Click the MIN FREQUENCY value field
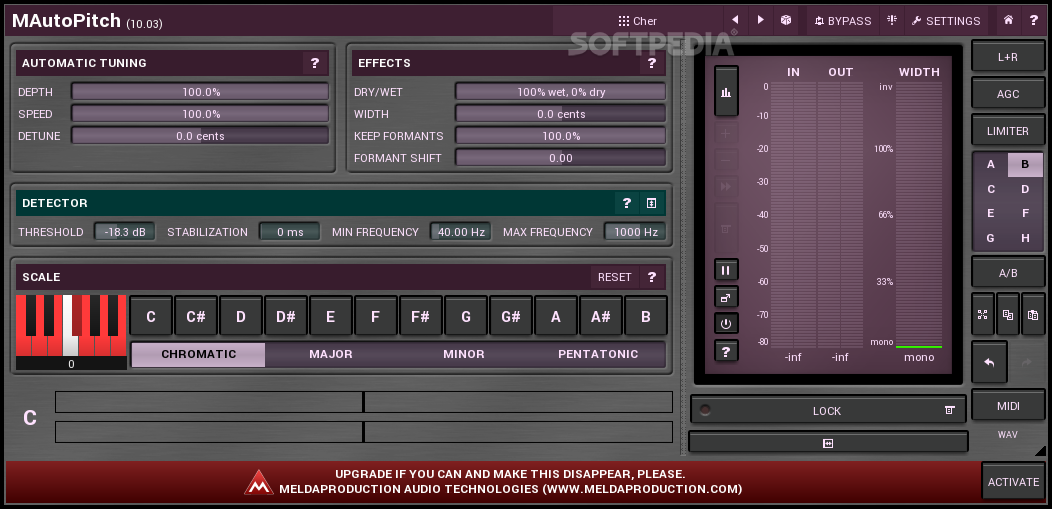The image size is (1052, 509). (460, 232)
